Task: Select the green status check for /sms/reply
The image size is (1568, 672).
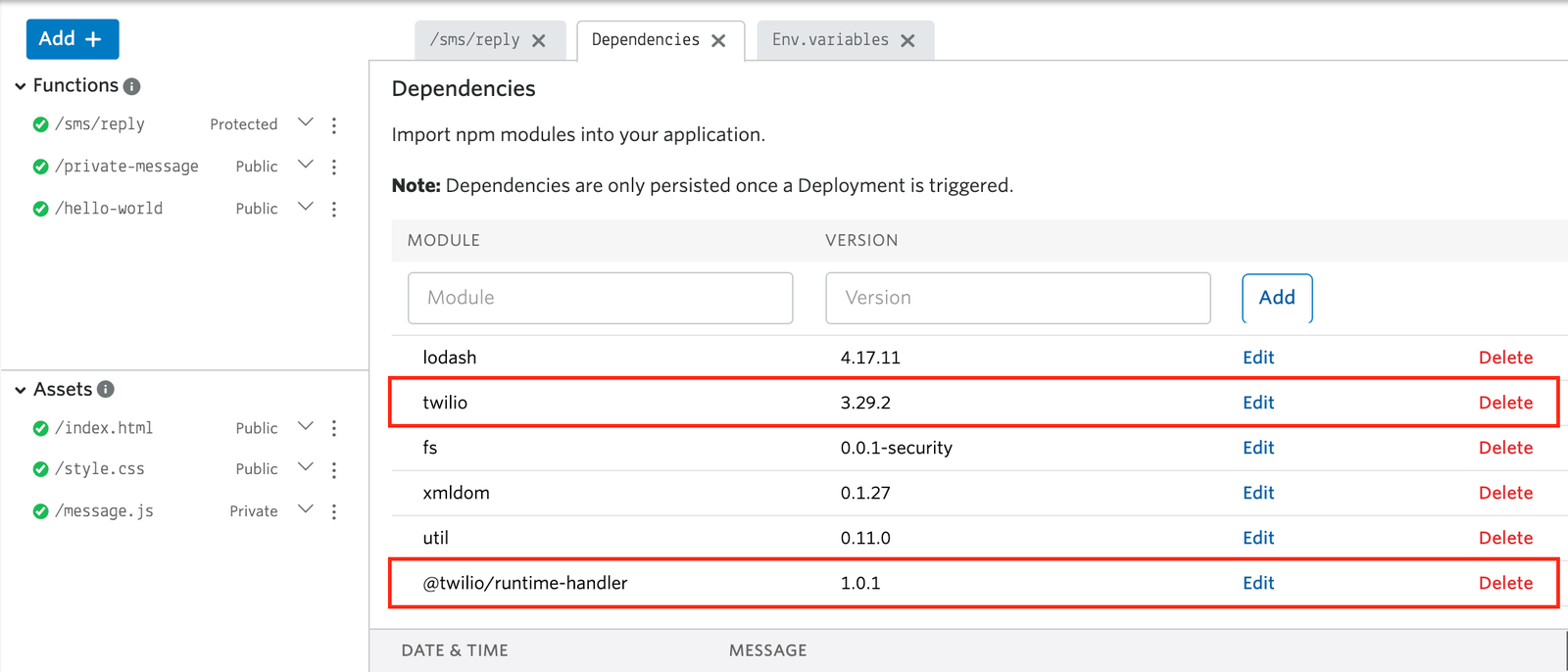Action: 40,124
